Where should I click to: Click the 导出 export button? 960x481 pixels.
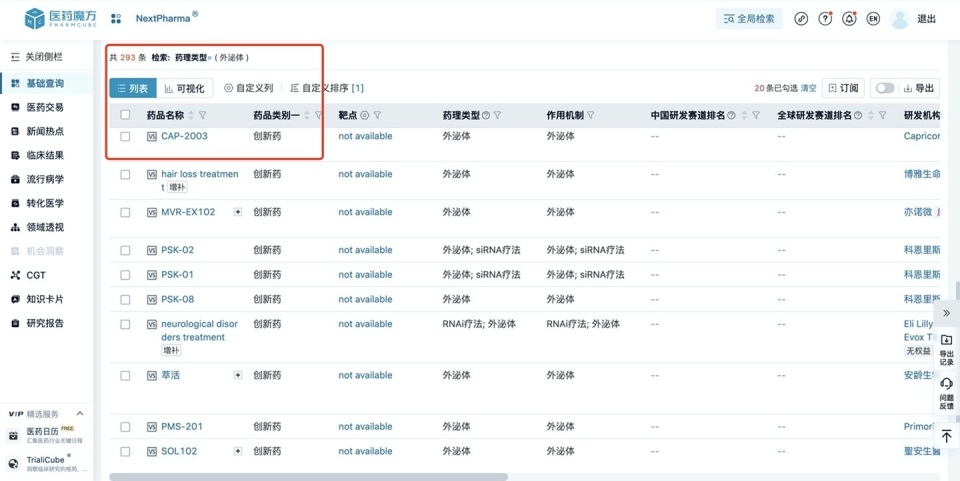point(919,88)
